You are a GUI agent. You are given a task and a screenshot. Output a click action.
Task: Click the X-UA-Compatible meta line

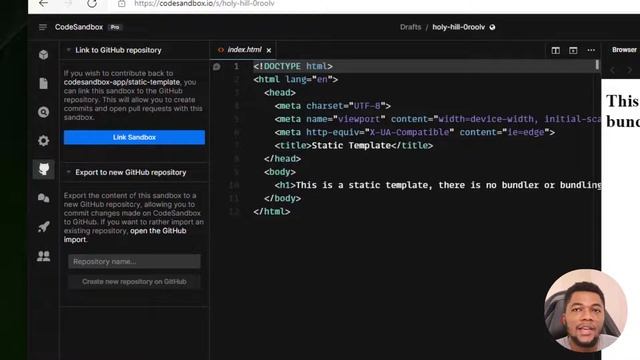point(414,132)
